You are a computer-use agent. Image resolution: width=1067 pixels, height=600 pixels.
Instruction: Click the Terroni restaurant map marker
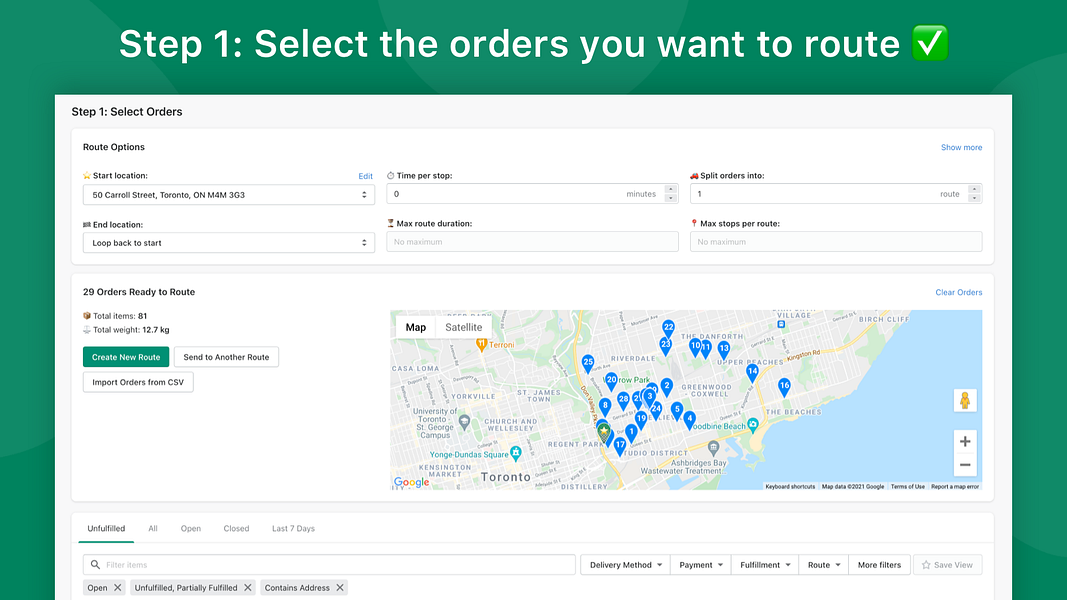(481, 345)
